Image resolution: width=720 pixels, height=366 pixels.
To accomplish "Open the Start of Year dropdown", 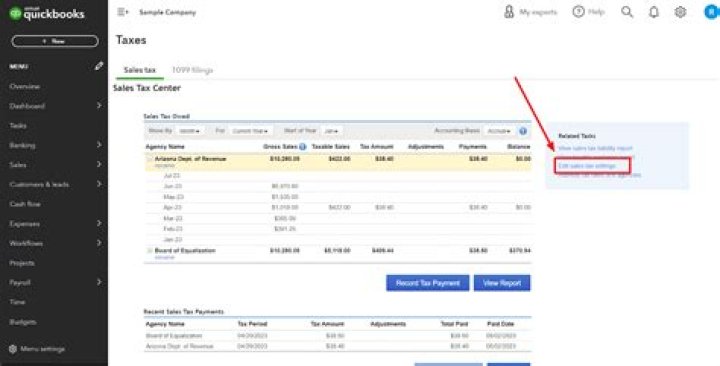I will point(331,131).
